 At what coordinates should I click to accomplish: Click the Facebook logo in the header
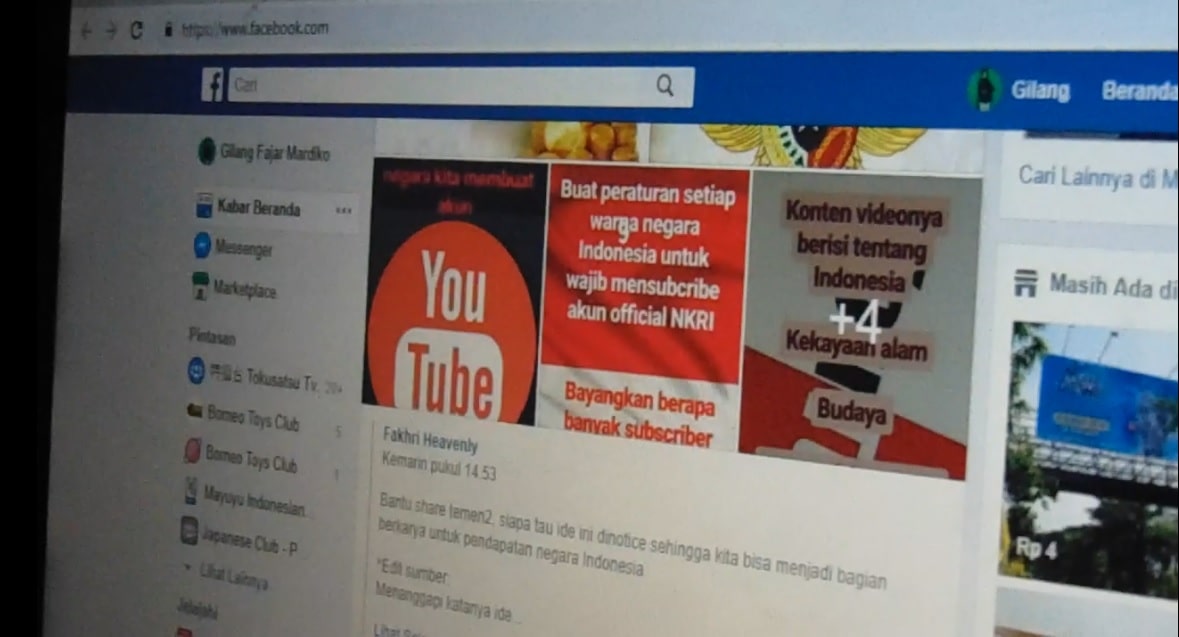point(212,85)
